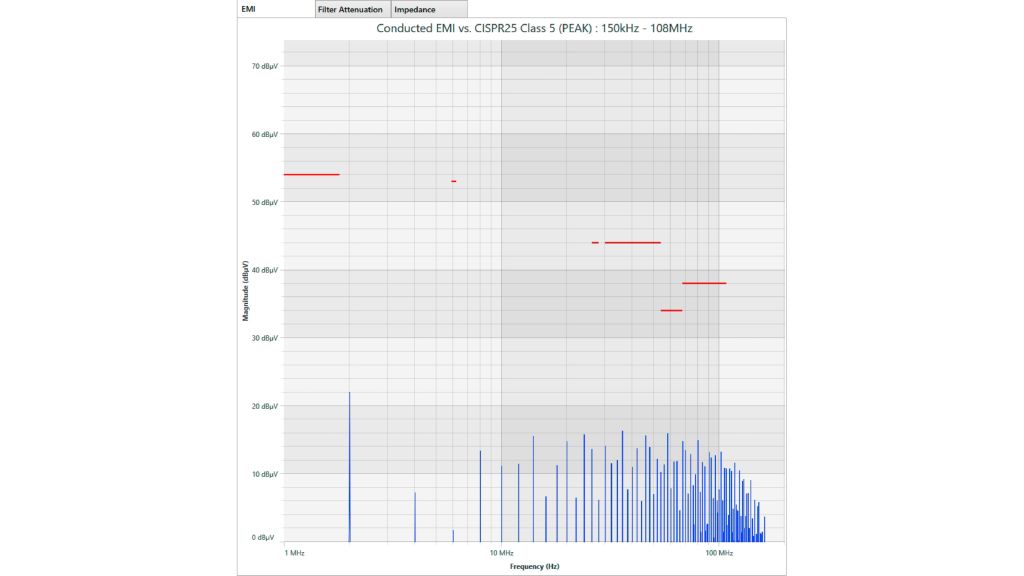Click the 1 MHz frequency tick label
1024x576 pixels.
[x=294, y=553]
